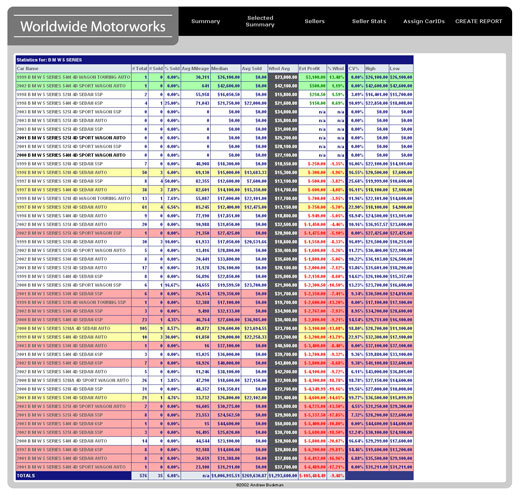This screenshot has height=495, width=520.
Task: Sort by the Avg Mileage column header
Action: coord(195,68)
